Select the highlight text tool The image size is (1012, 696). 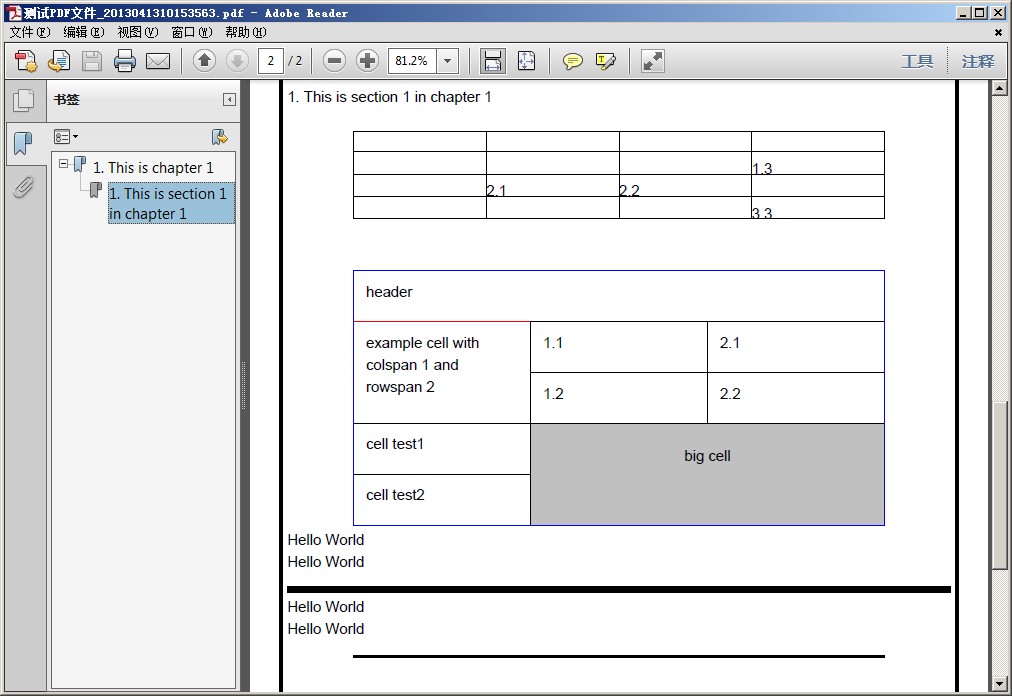click(x=605, y=61)
